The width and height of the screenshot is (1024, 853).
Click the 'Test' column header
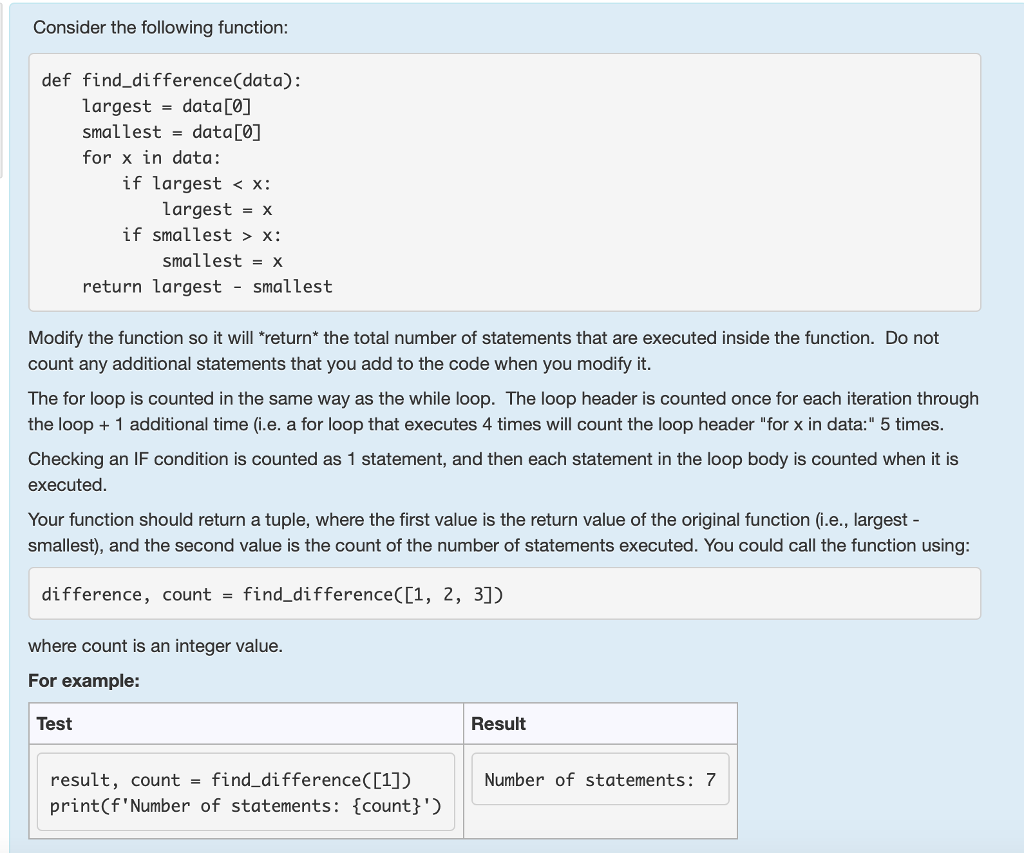[x=54, y=724]
